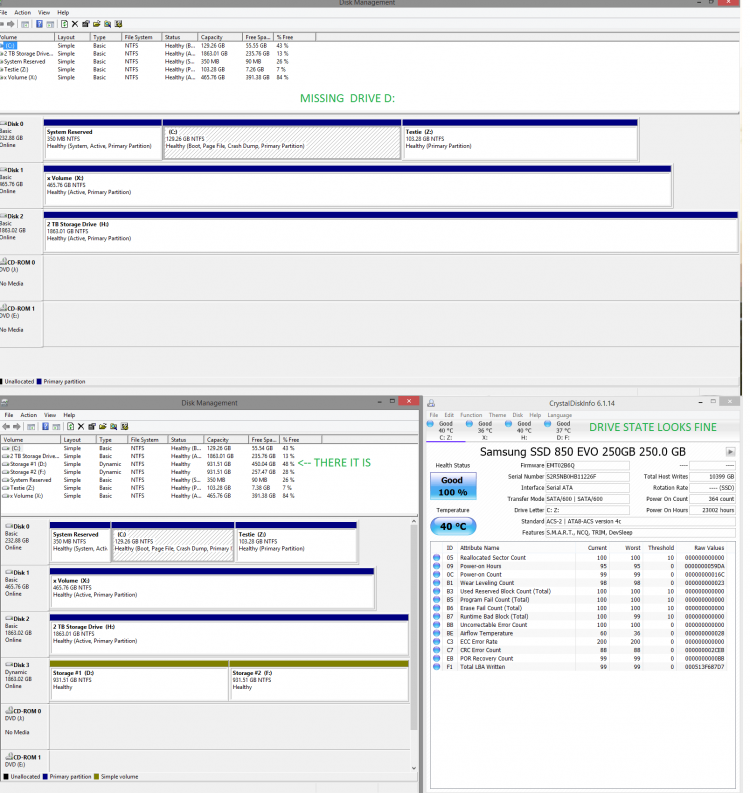
Task: Open Action menu in upper Disk Management window
Action: click(22, 12)
